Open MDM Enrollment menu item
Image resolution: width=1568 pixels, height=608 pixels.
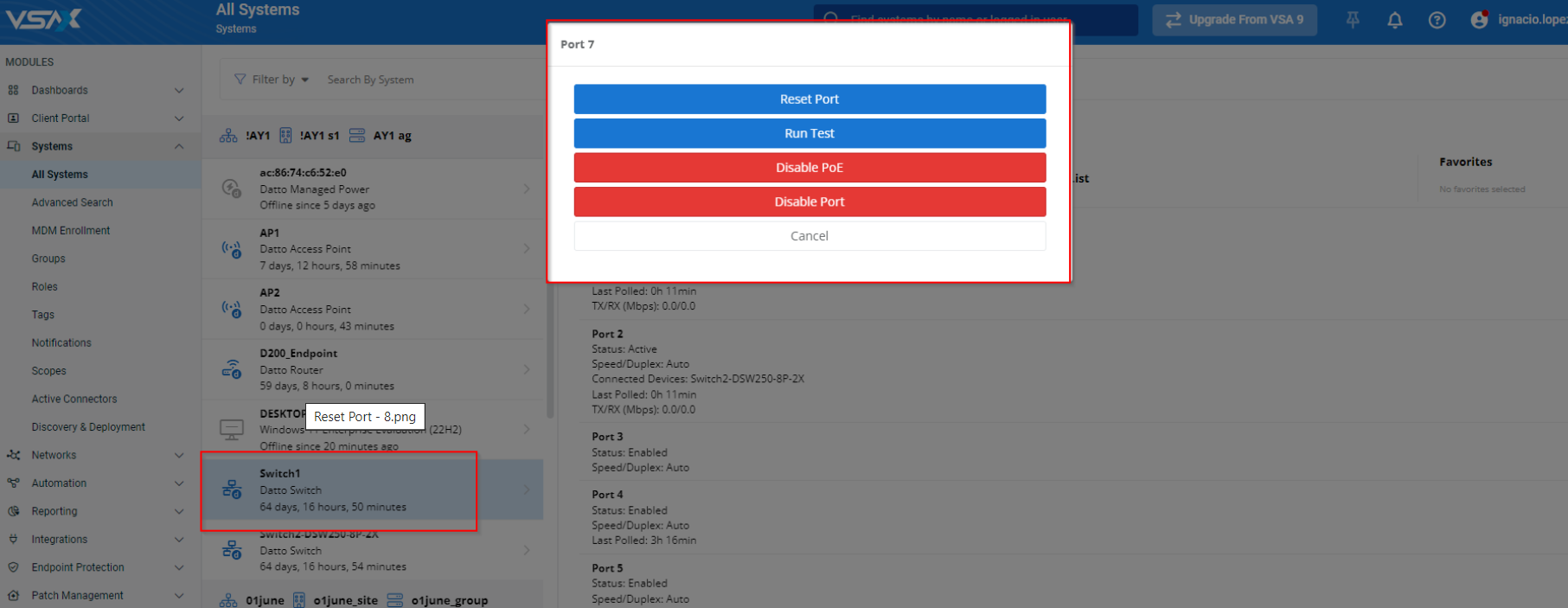tap(71, 231)
